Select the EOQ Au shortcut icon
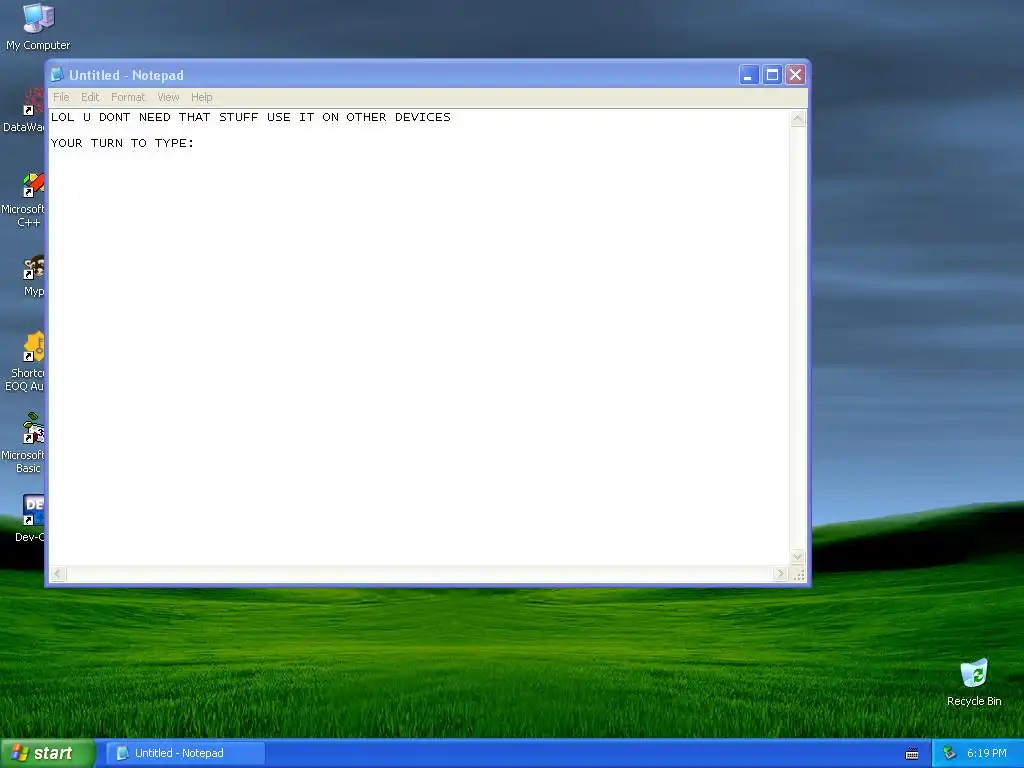 point(26,361)
